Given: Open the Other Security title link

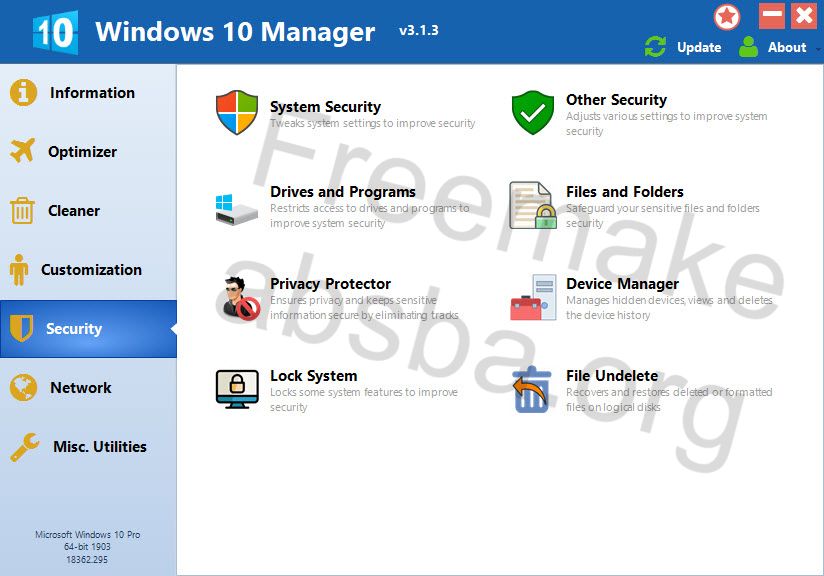Looking at the screenshot, I should 616,99.
